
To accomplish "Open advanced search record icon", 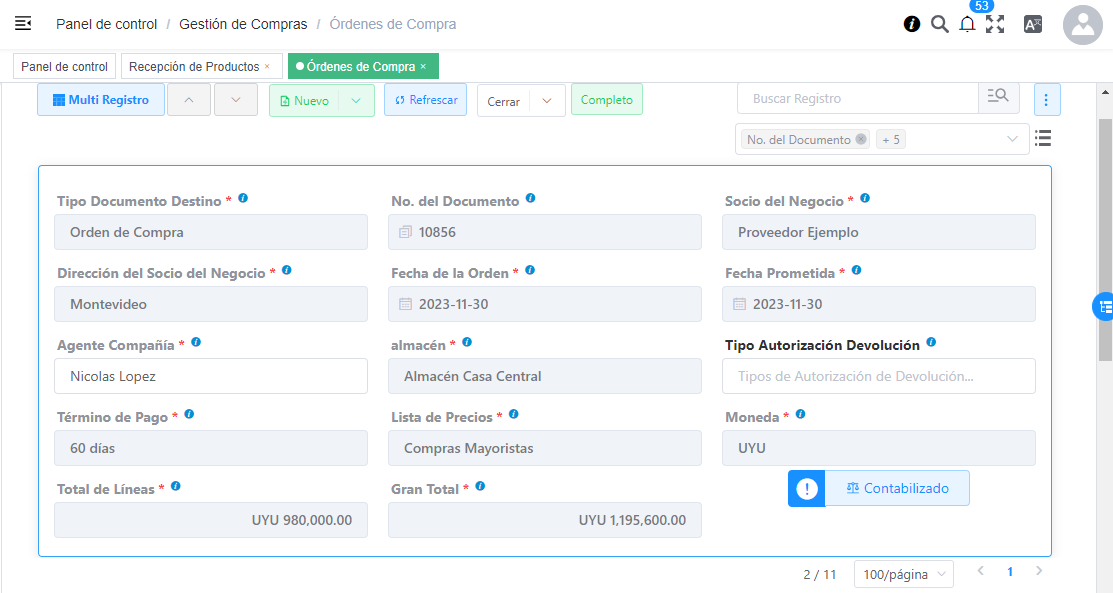I will (998, 97).
